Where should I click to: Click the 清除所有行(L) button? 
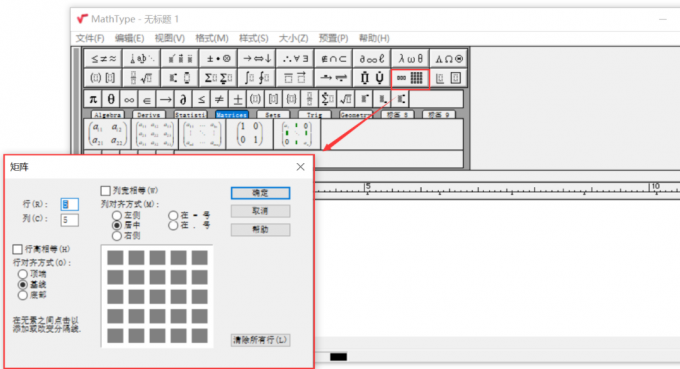pos(260,340)
